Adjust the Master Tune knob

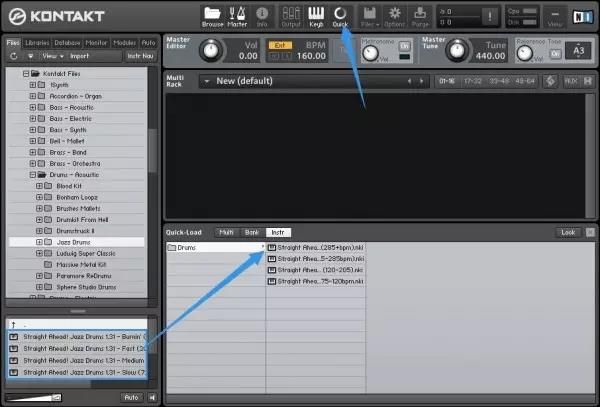[x=456, y=51]
